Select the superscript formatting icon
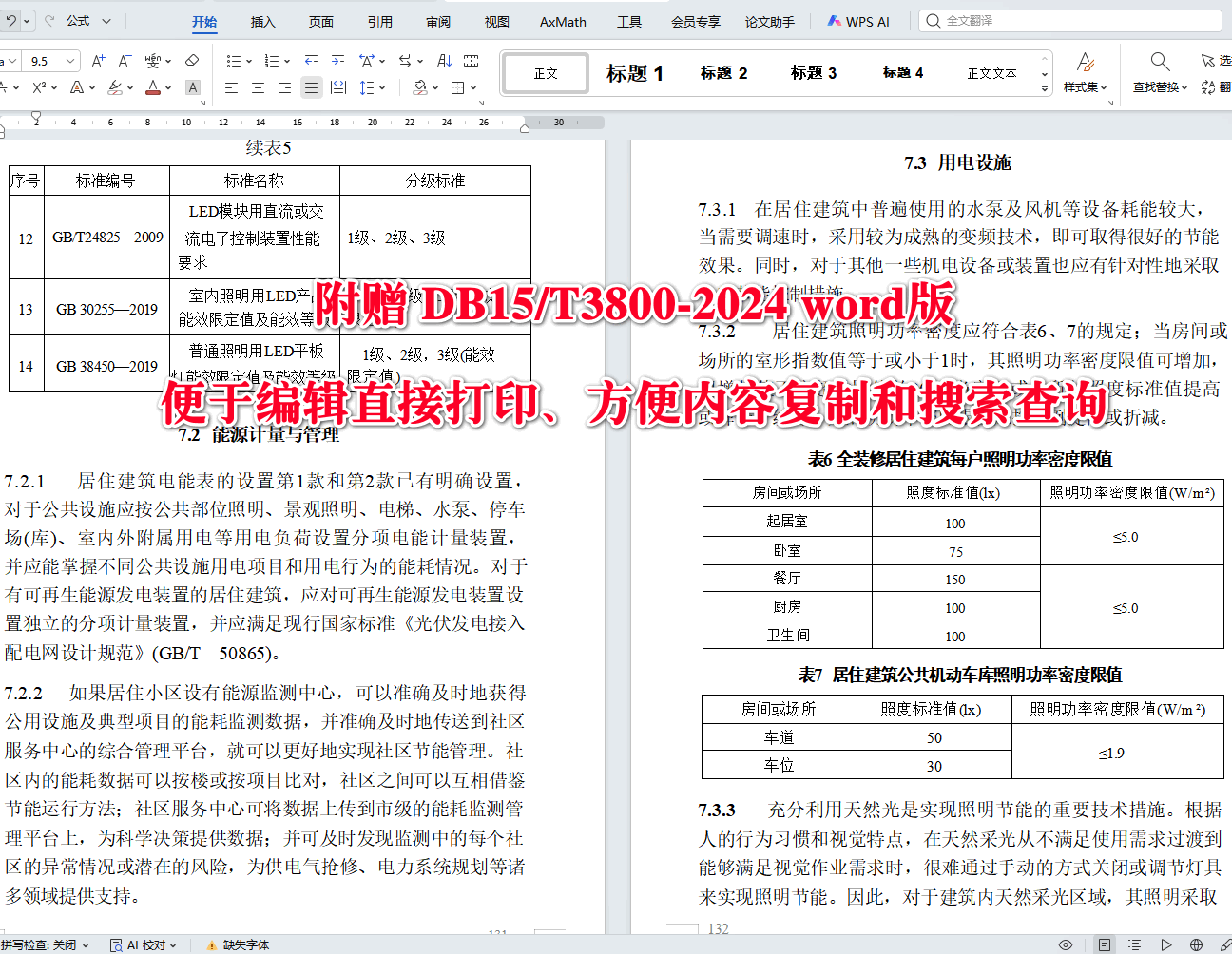 coord(38,86)
